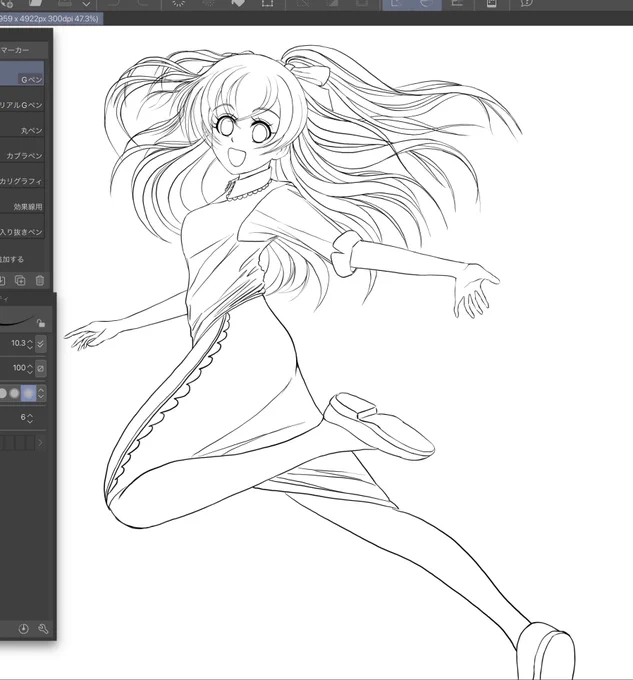
Task: Click the stabilization 6 stepper arrows
Action: click(30, 418)
